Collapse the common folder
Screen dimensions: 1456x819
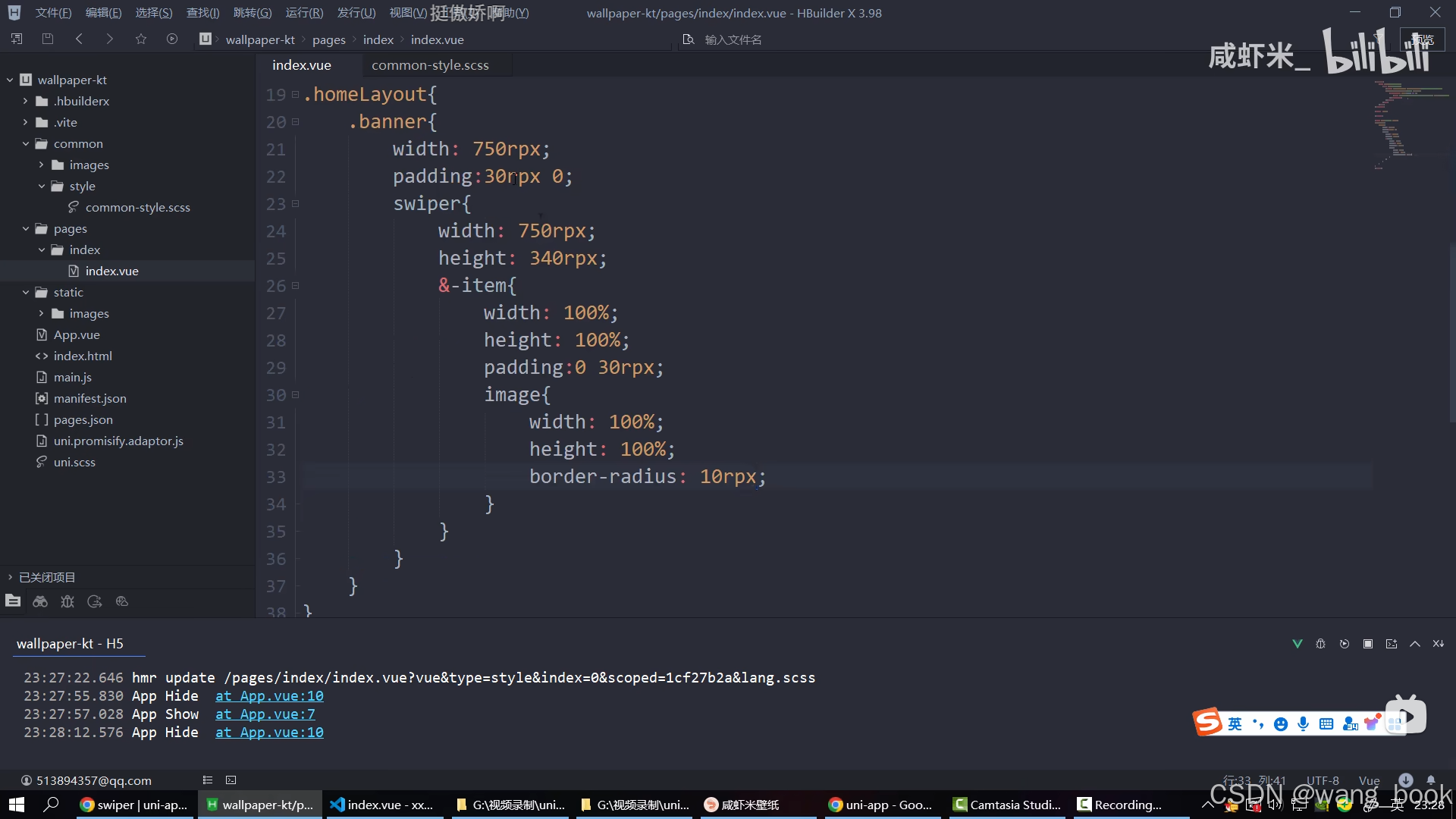pos(25,143)
